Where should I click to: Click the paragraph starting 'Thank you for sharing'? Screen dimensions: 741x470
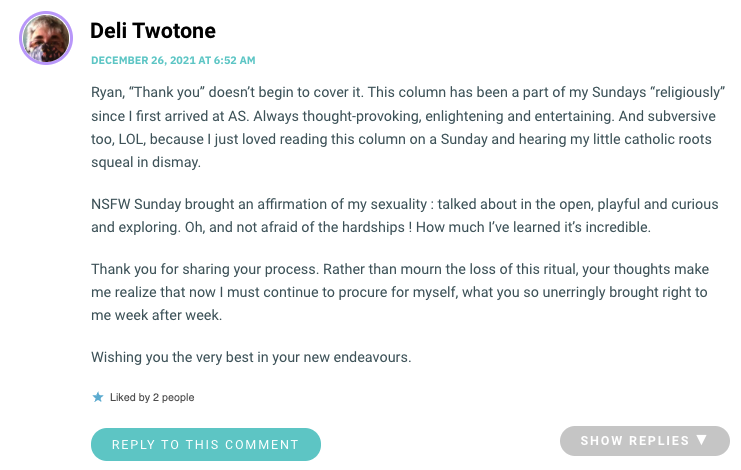pos(400,292)
